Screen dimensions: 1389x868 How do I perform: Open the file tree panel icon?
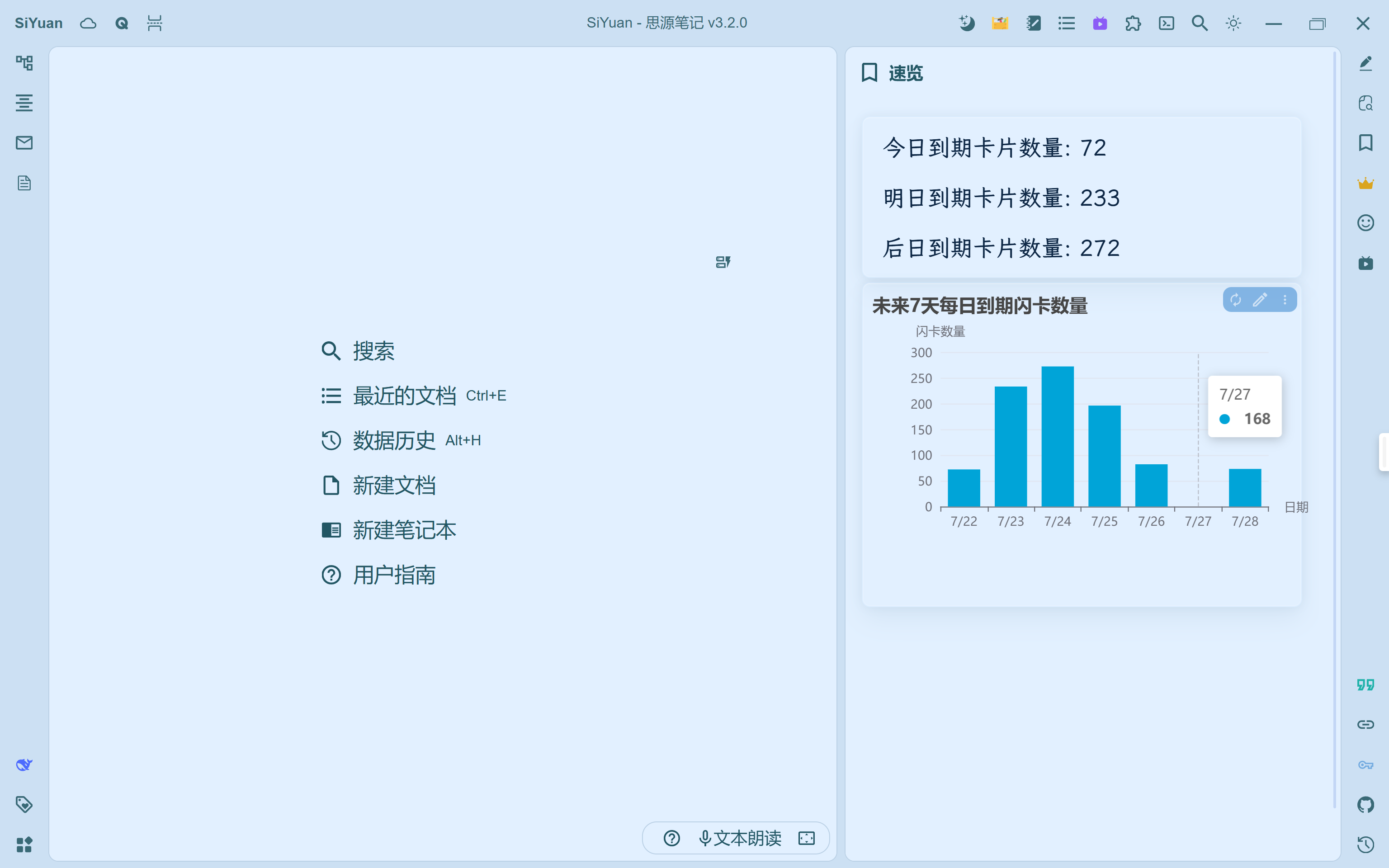point(24,62)
